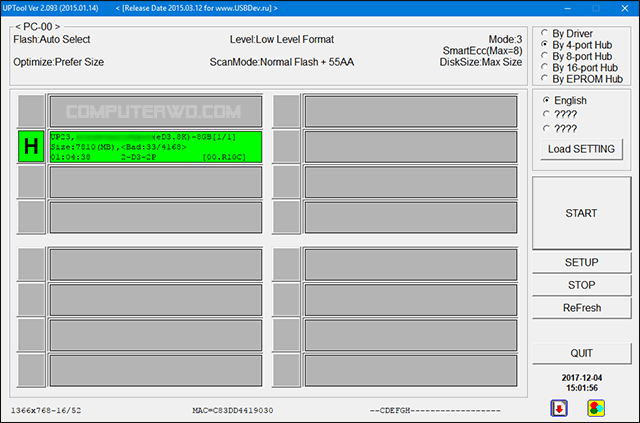Click the red download arrow icon
This screenshot has width=640, height=423.
(559, 408)
